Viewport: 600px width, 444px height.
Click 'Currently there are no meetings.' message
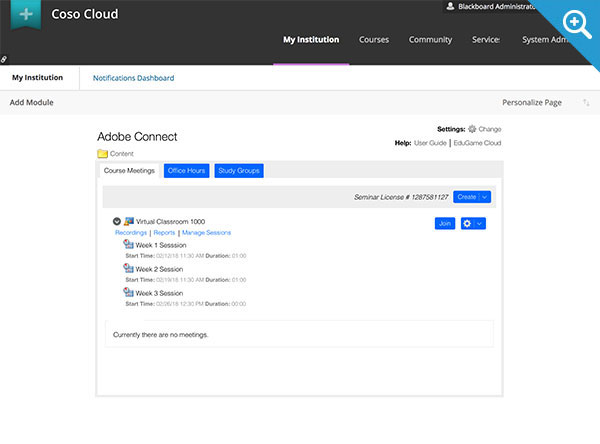coord(160,335)
